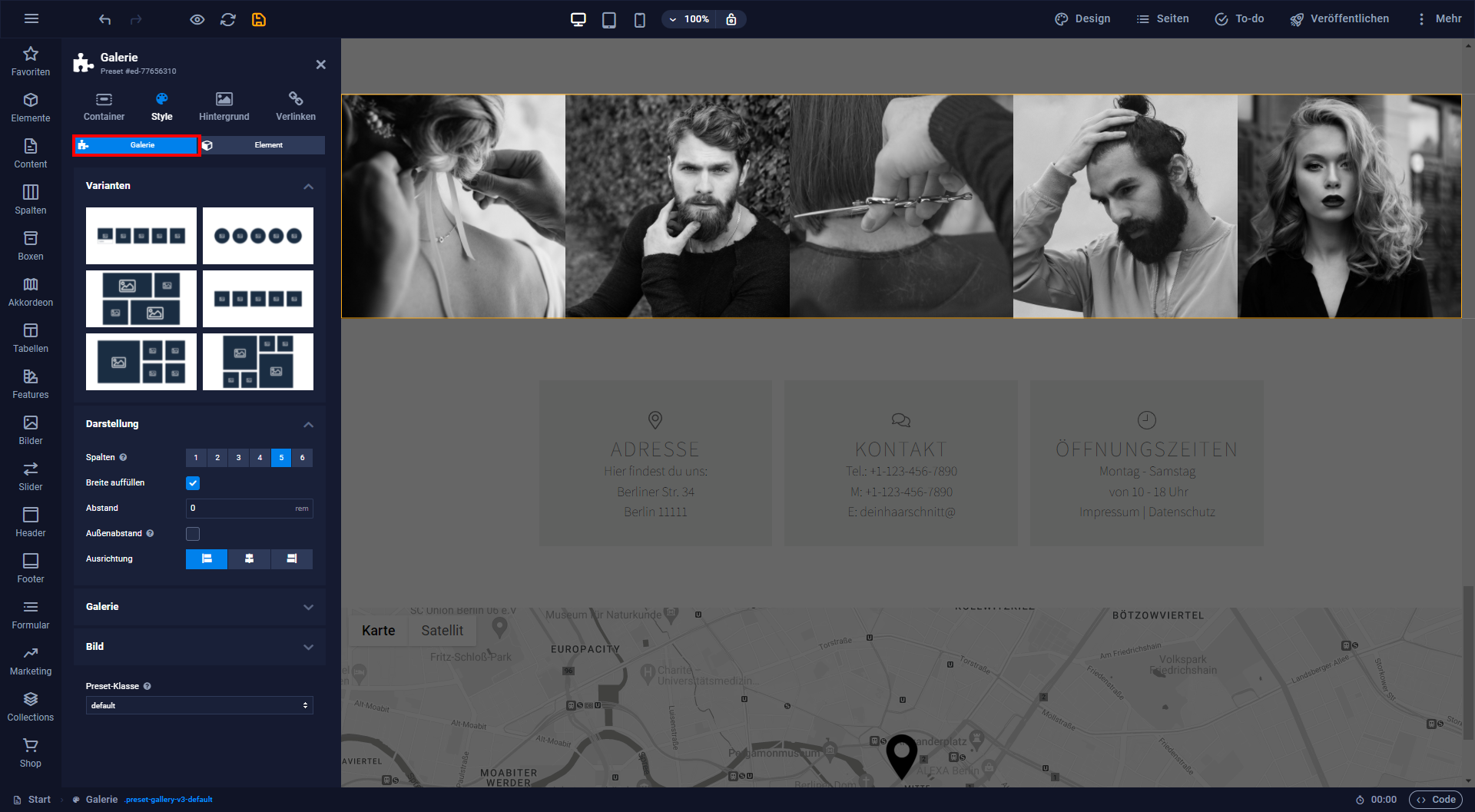The width and height of the screenshot is (1475, 812).
Task: Click the save icon in top toolbar
Action: tap(259, 19)
